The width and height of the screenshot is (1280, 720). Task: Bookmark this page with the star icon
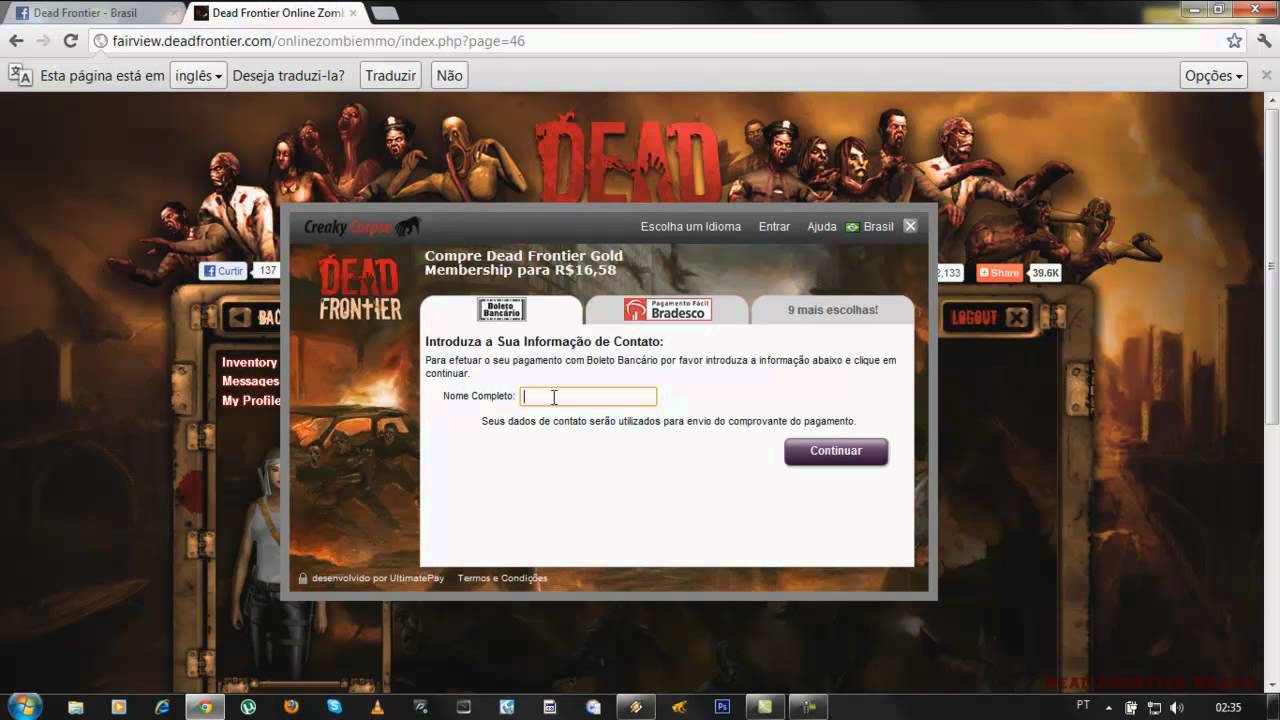1234,41
